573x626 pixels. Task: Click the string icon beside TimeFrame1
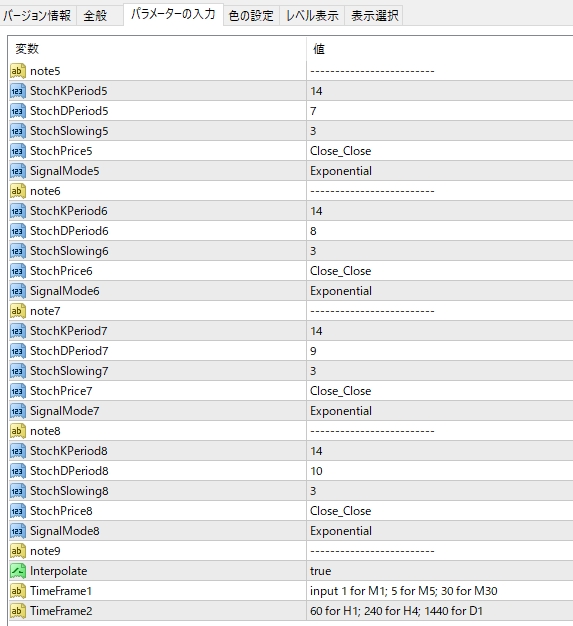(18, 591)
